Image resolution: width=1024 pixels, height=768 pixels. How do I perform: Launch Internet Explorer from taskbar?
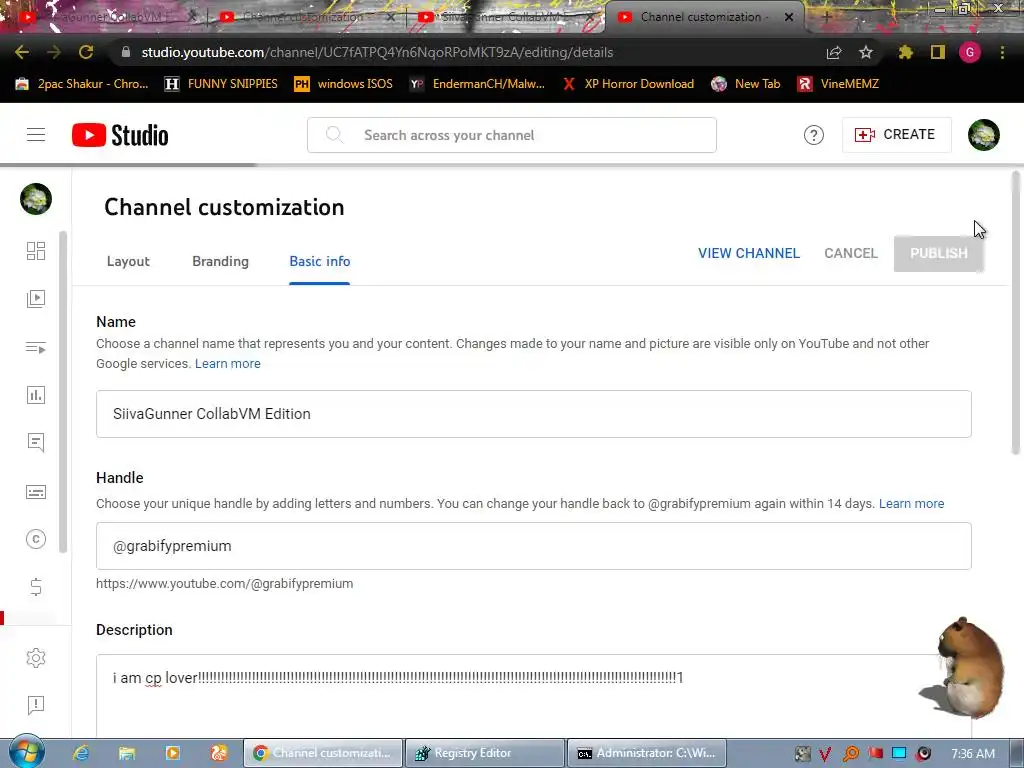pyautogui.click(x=81, y=753)
